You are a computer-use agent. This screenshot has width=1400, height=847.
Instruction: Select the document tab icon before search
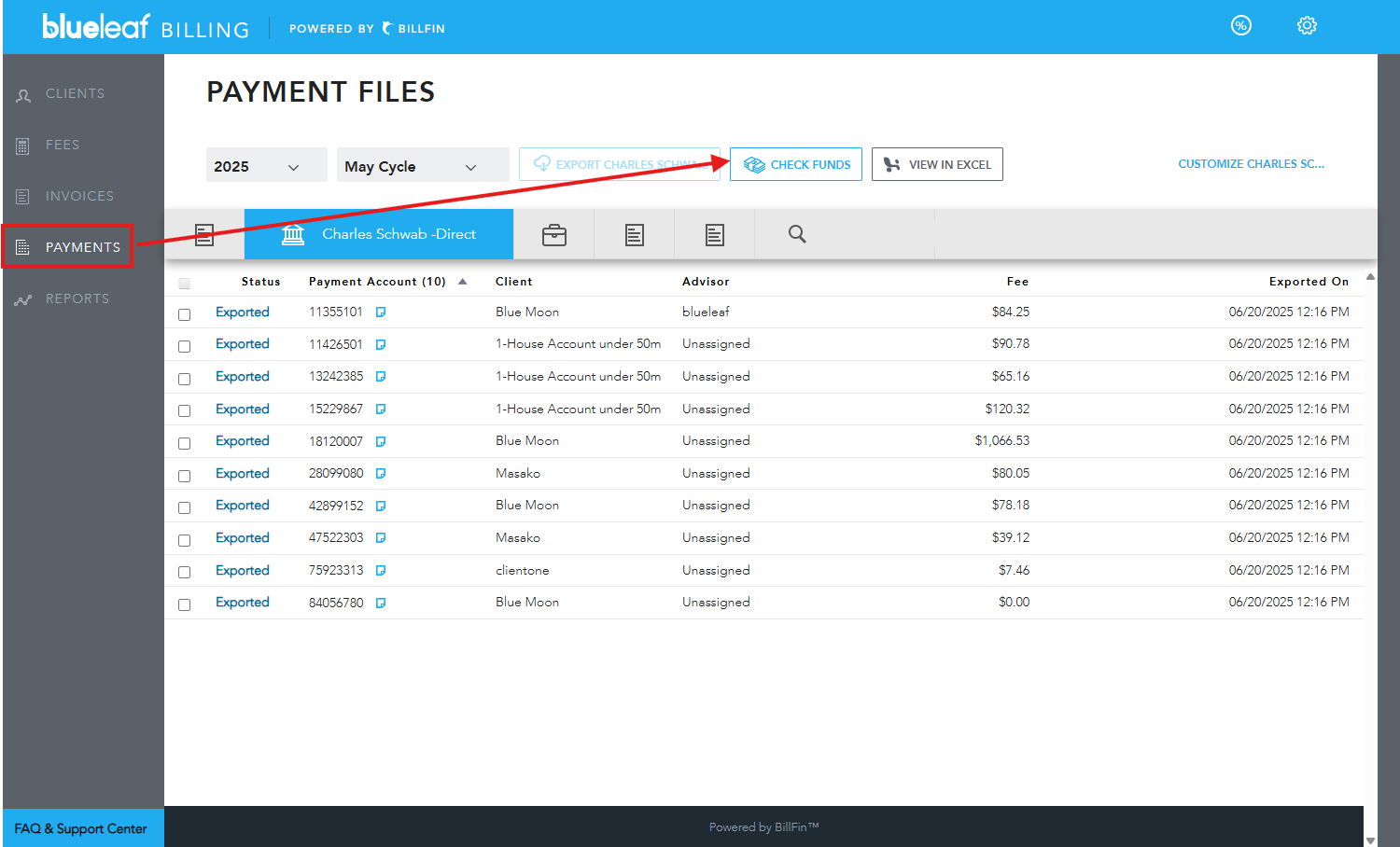715,235
